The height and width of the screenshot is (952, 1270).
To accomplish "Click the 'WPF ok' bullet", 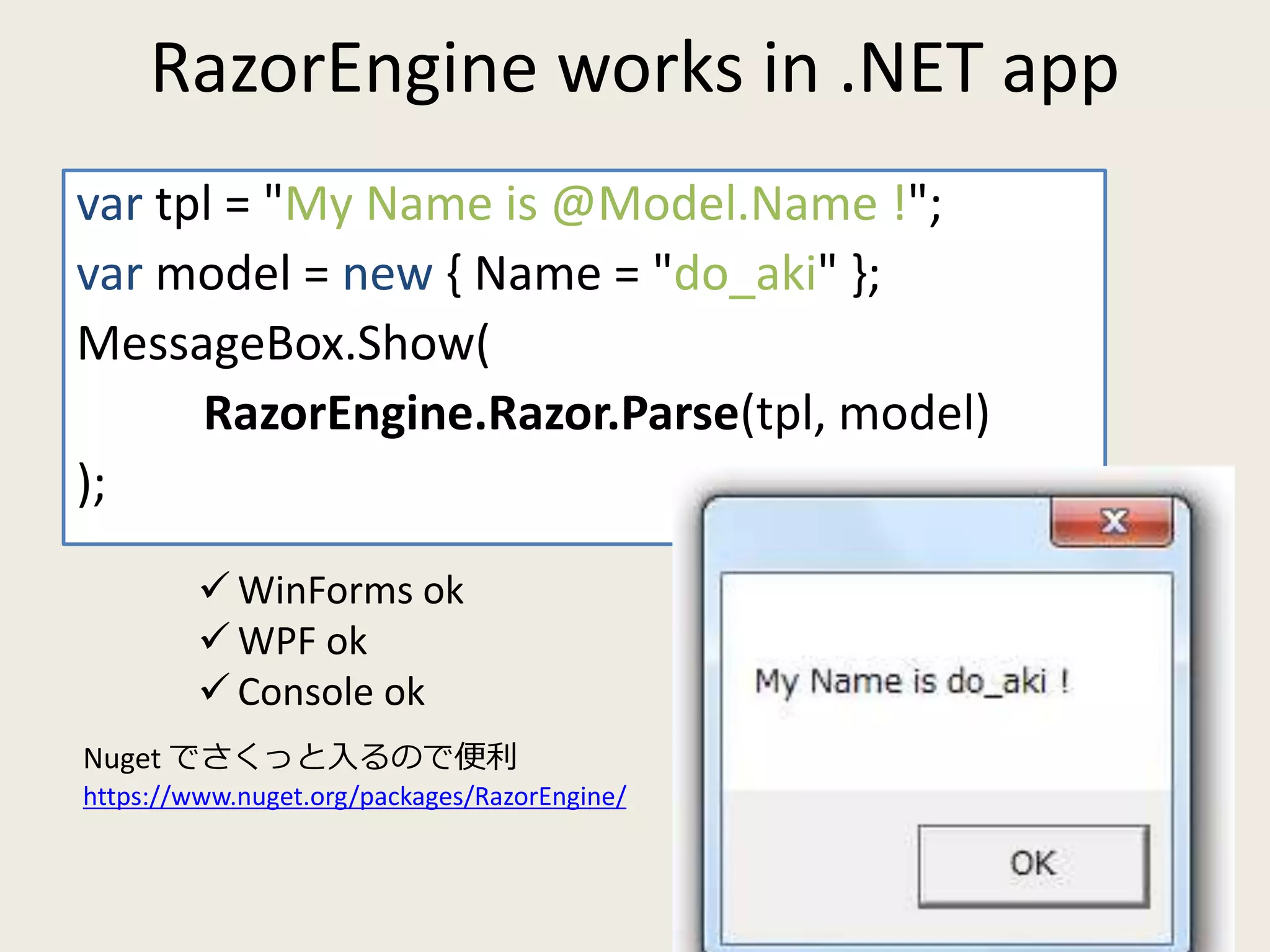I will pyautogui.click(x=284, y=640).
